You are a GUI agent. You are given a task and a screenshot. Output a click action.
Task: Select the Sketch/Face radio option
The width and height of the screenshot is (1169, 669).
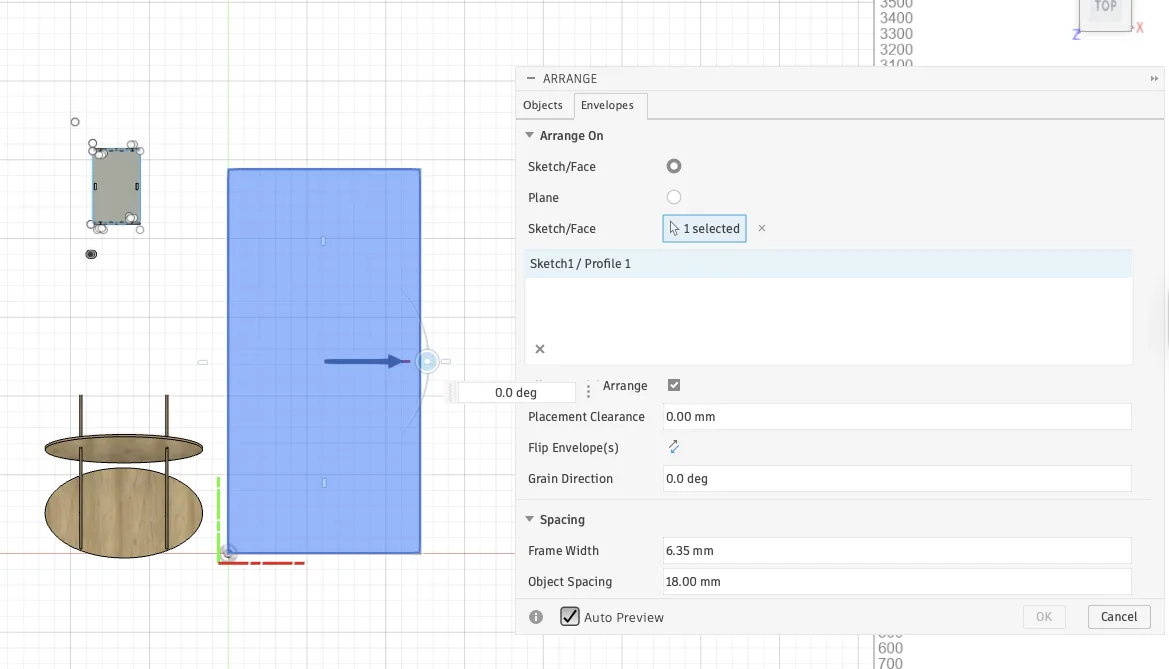pos(673,166)
